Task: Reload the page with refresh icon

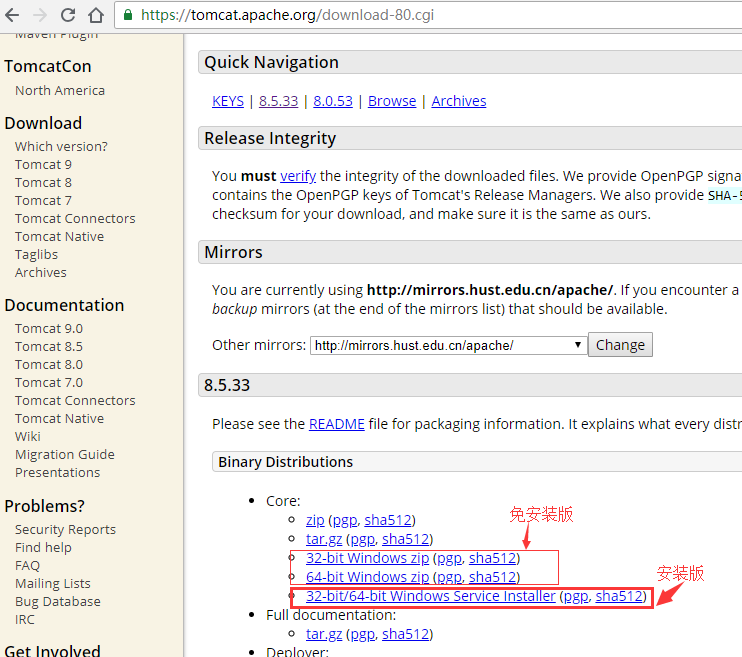Action: click(x=68, y=15)
